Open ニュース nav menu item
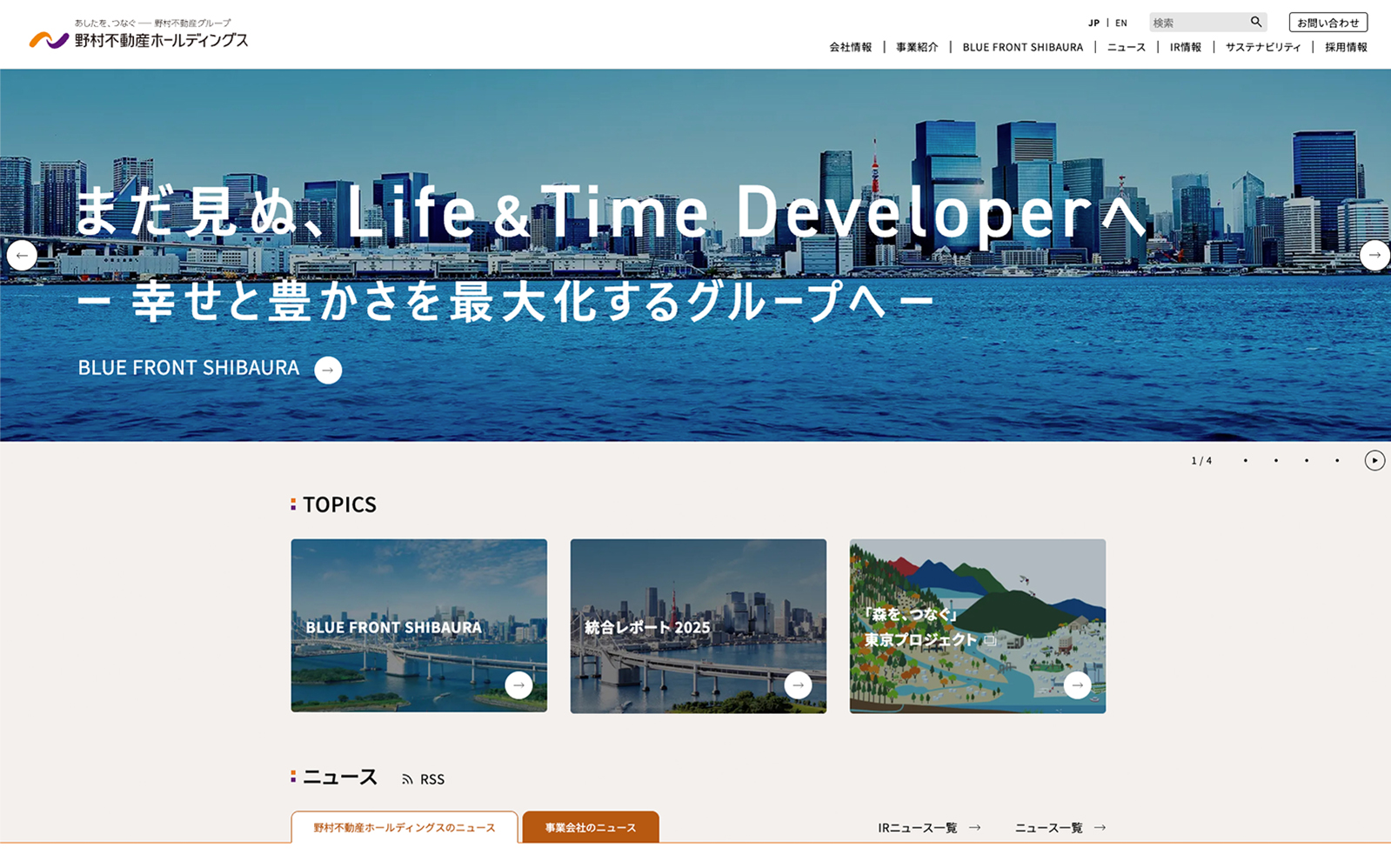The height and width of the screenshot is (868, 1391). pyautogui.click(x=1127, y=47)
